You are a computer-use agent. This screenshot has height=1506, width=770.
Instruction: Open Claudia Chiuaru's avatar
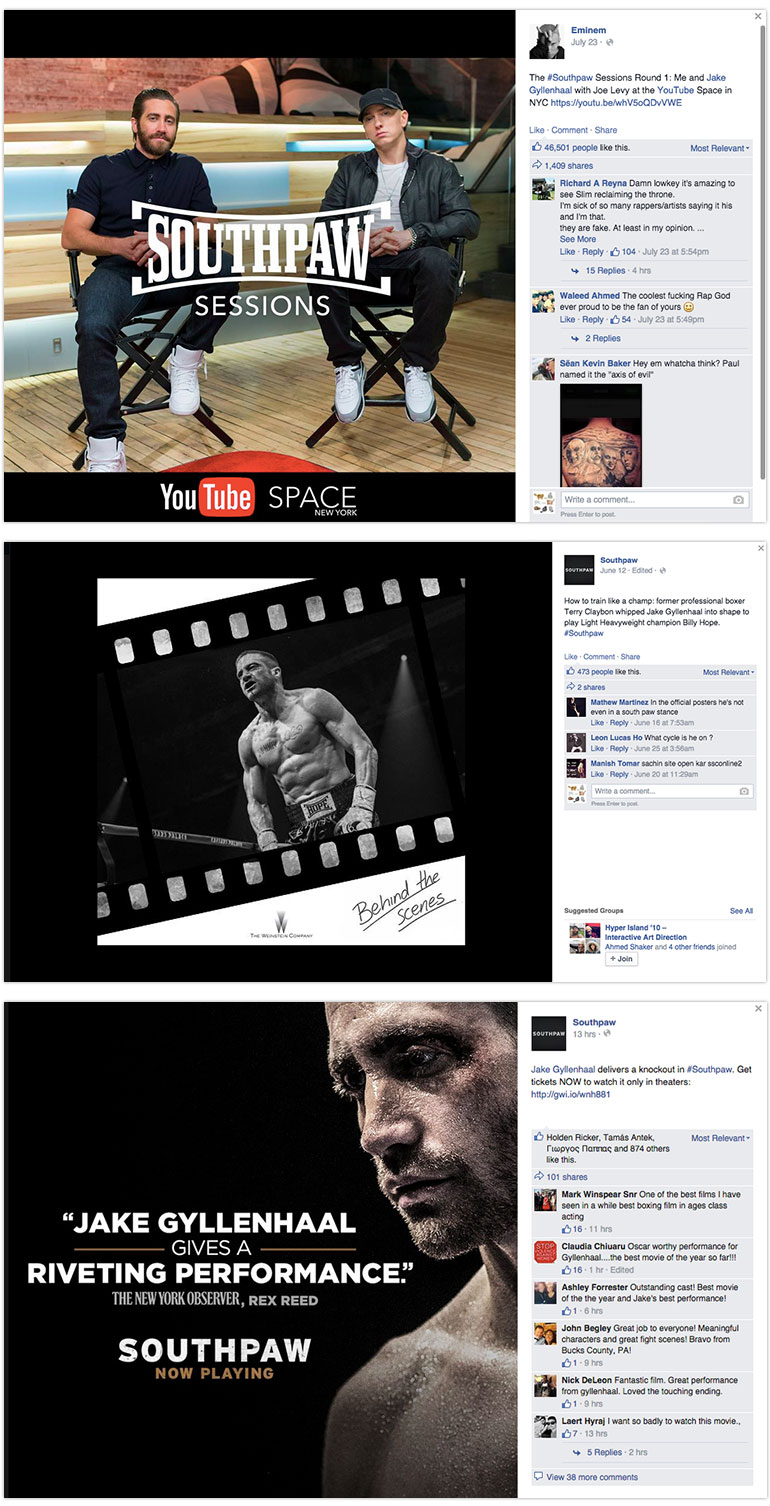[x=545, y=1251]
